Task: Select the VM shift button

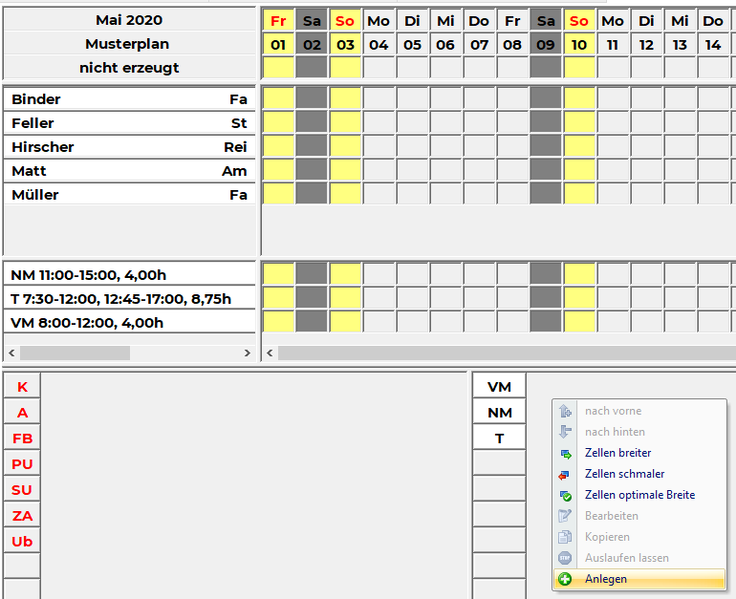Action: tap(499, 387)
